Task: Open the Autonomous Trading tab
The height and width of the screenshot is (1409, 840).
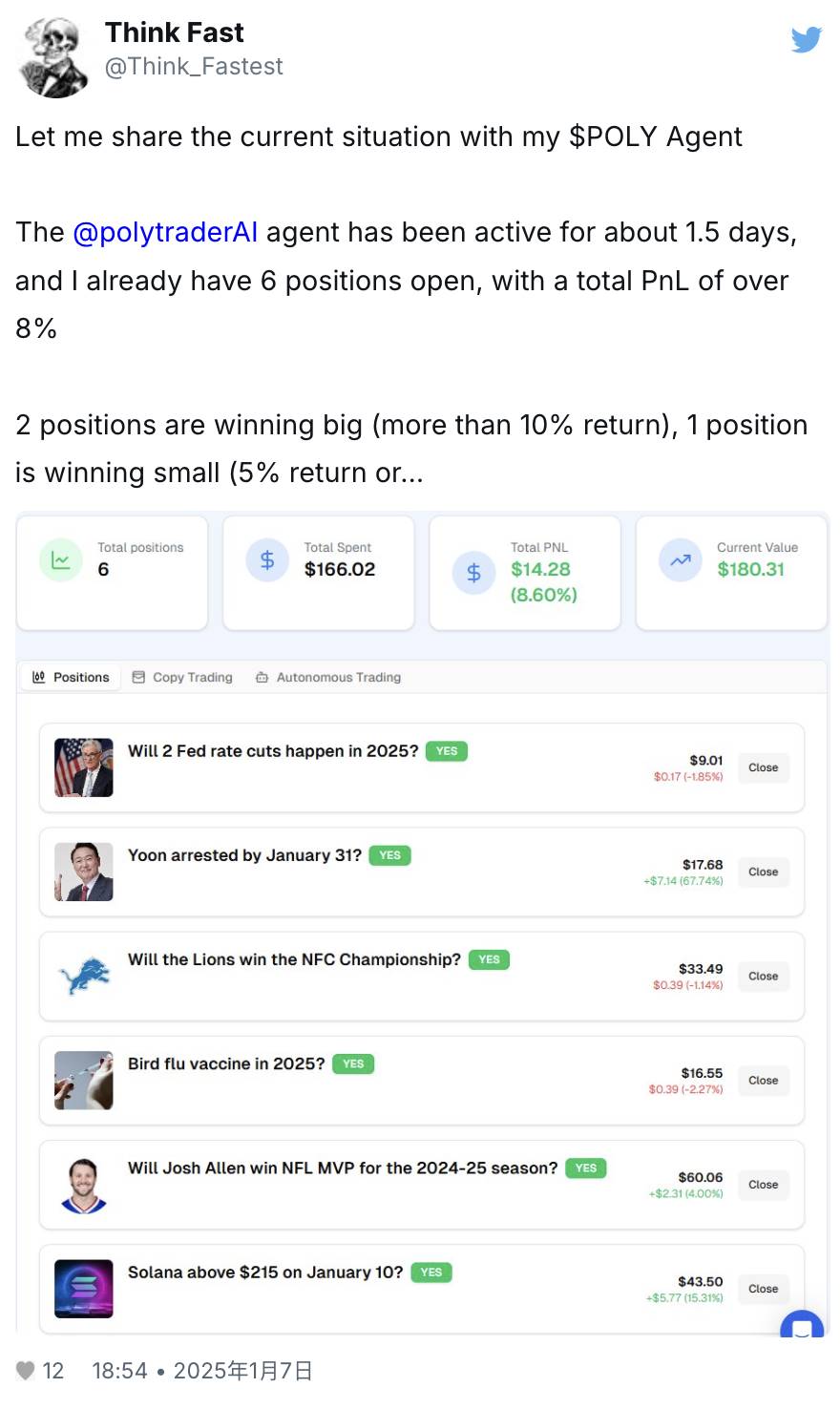Action: click(x=328, y=677)
